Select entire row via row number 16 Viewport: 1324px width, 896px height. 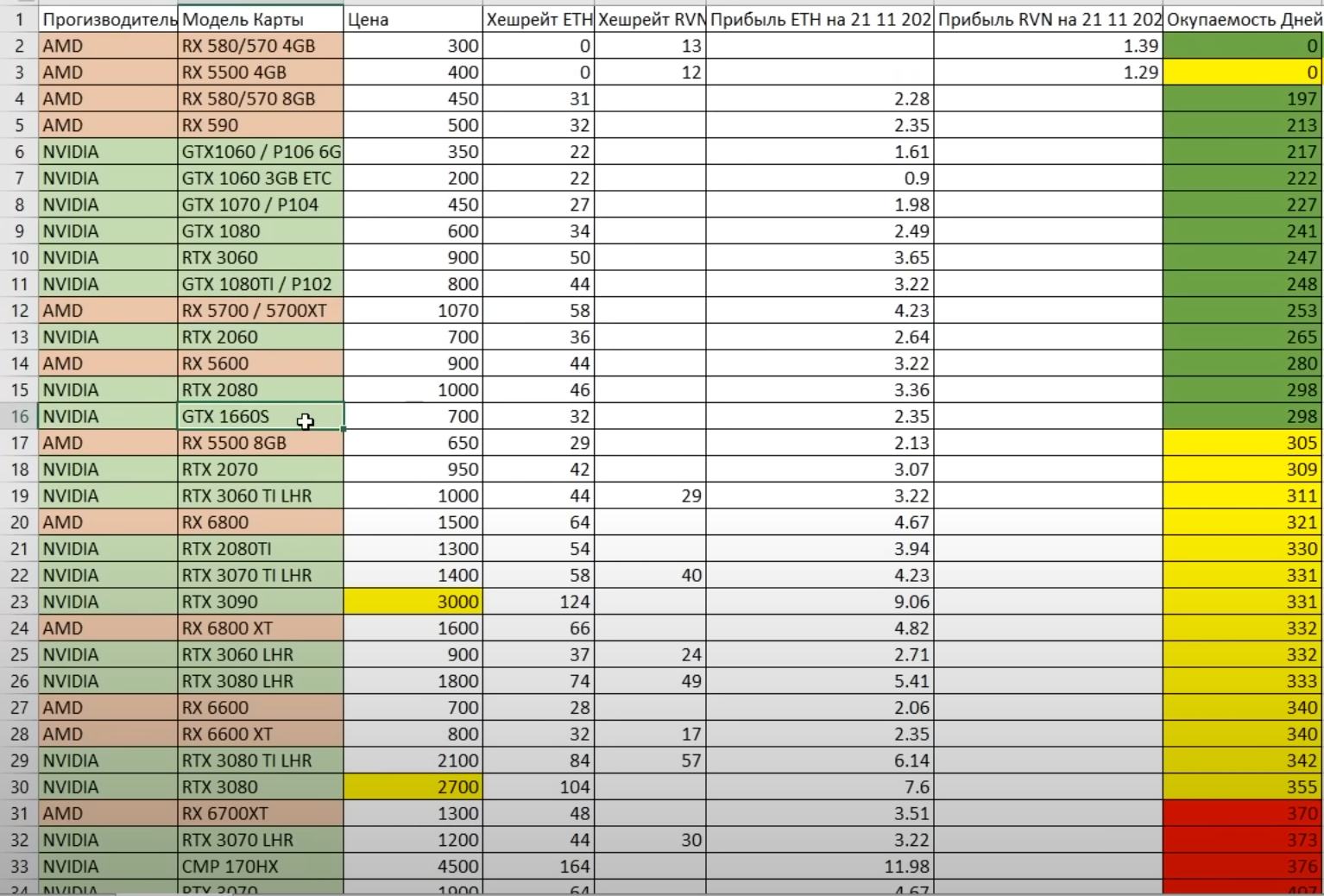point(19,416)
